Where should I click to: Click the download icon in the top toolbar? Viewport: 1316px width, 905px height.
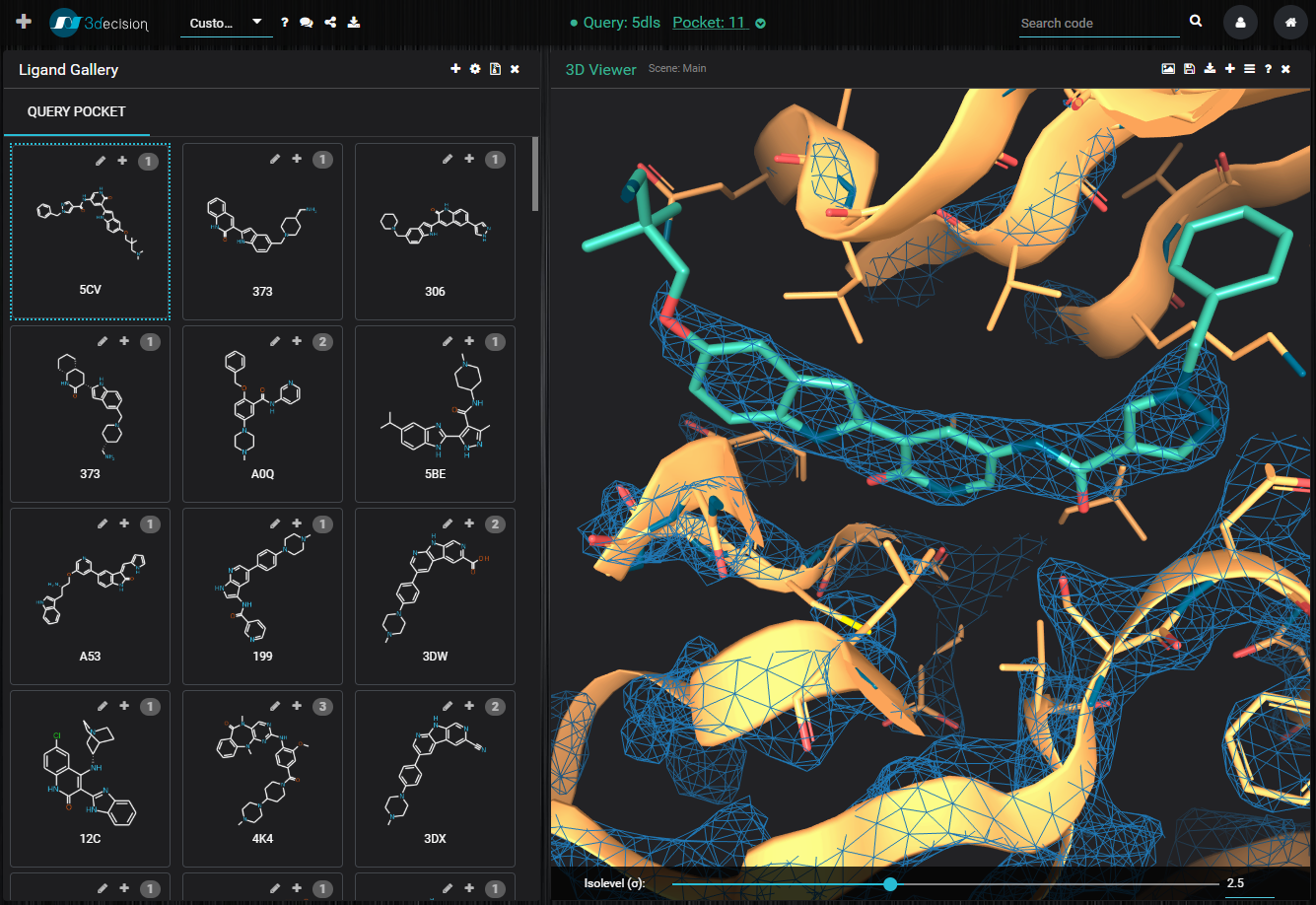(354, 22)
